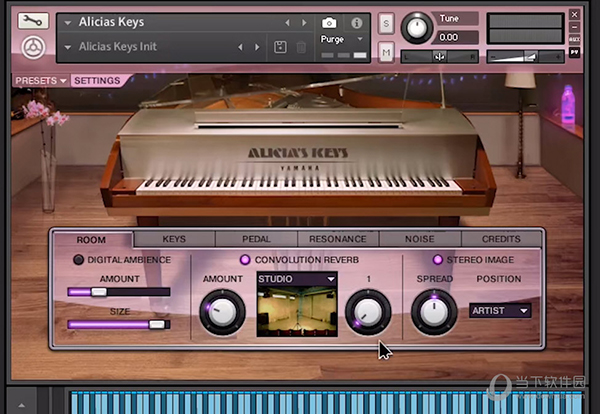Switch to the RESONANCE tab

pos(338,239)
